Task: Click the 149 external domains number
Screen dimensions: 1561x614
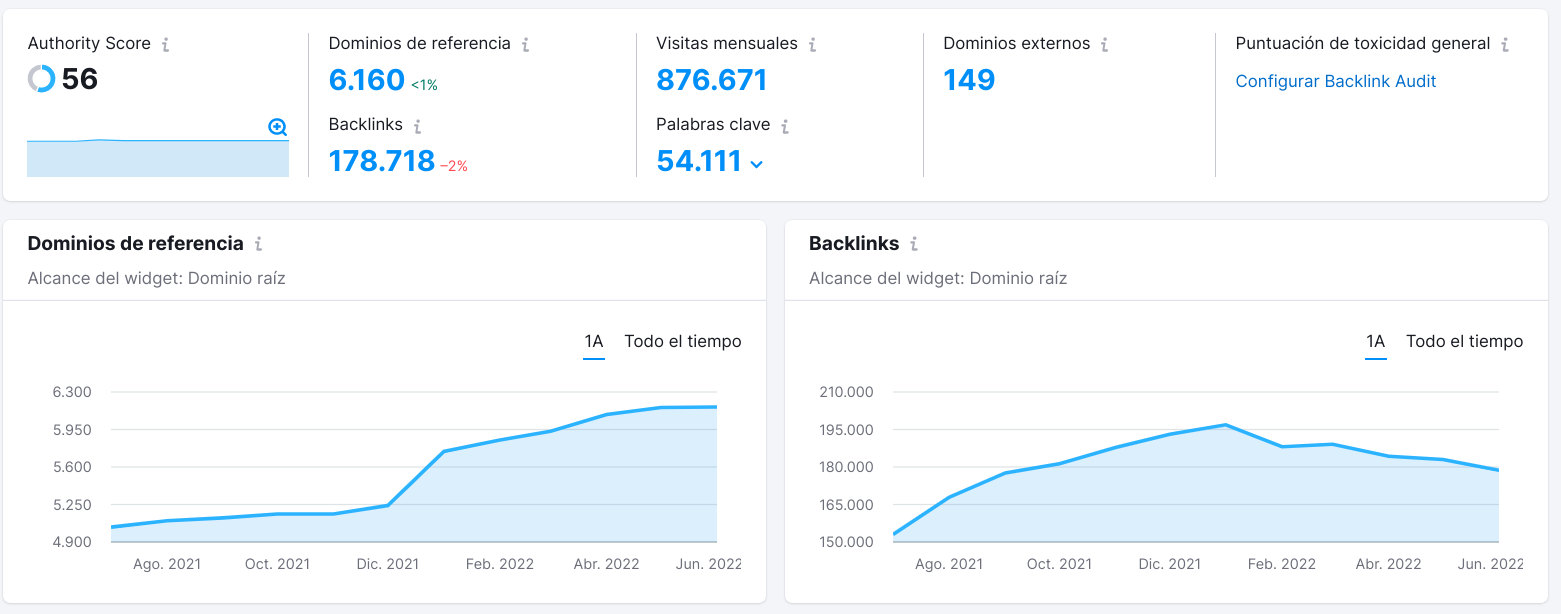Action: click(969, 80)
